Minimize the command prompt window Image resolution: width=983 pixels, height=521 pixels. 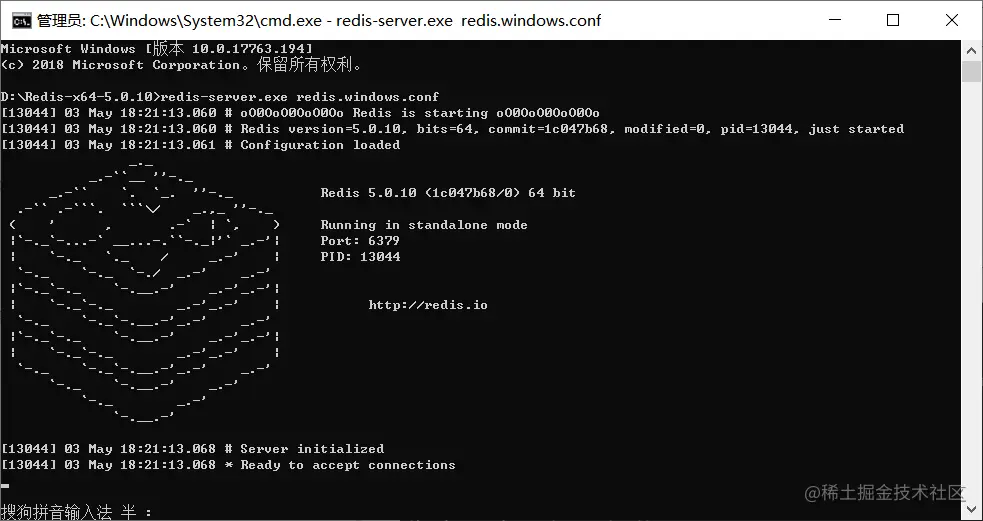pyautogui.click(x=834, y=20)
